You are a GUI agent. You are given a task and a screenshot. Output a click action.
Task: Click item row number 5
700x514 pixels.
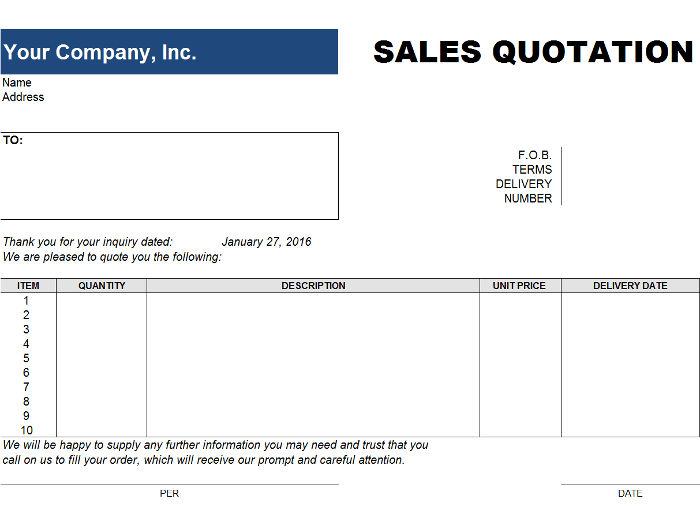(x=26, y=358)
